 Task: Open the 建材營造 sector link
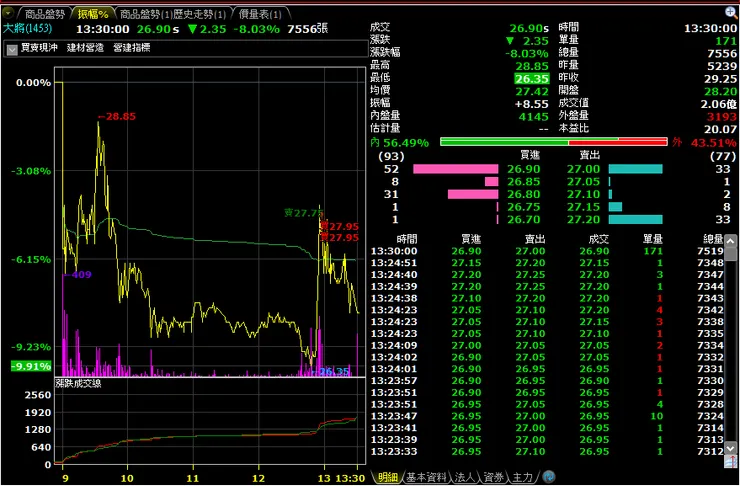click(x=85, y=48)
